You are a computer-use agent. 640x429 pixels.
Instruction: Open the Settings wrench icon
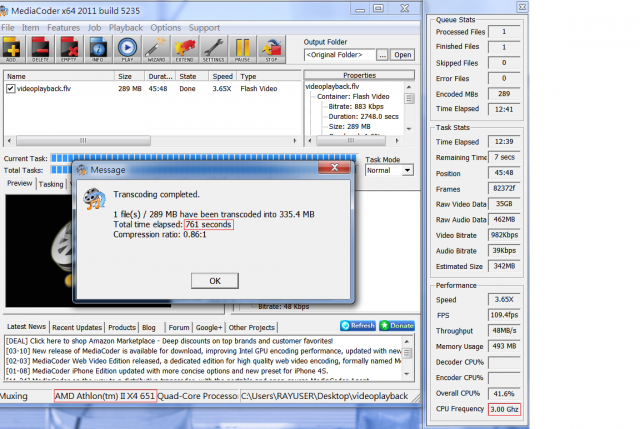[x=213, y=49]
